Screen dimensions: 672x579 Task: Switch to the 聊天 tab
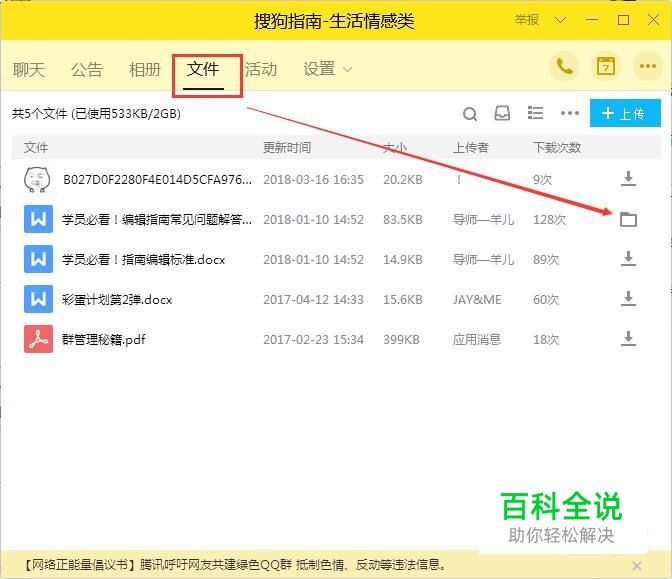point(29,69)
